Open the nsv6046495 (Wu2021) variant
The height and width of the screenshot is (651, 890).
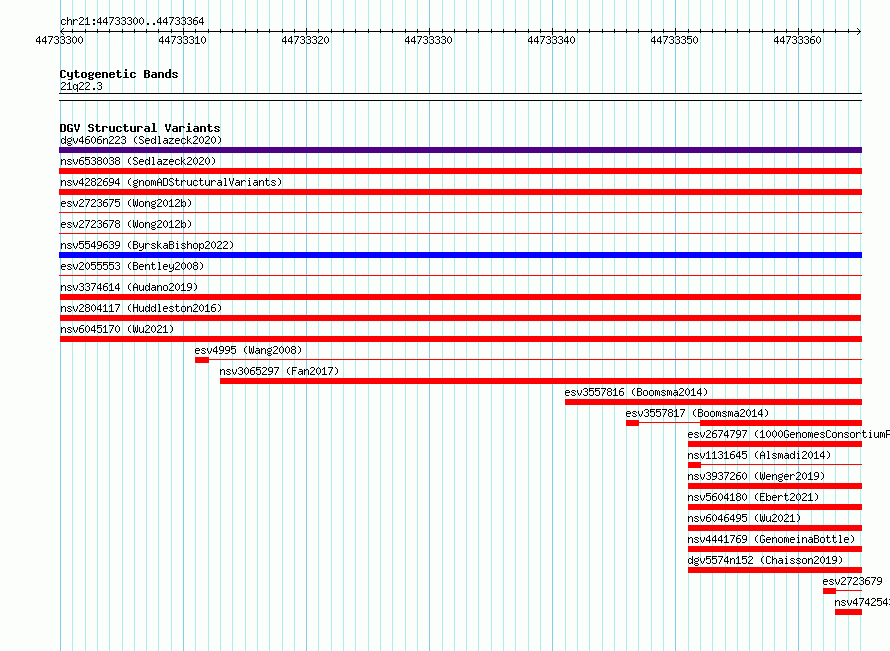coord(744,518)
